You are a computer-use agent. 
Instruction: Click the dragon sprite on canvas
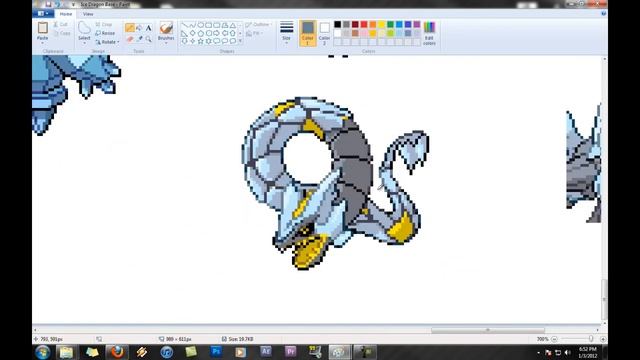click(335, 183)
